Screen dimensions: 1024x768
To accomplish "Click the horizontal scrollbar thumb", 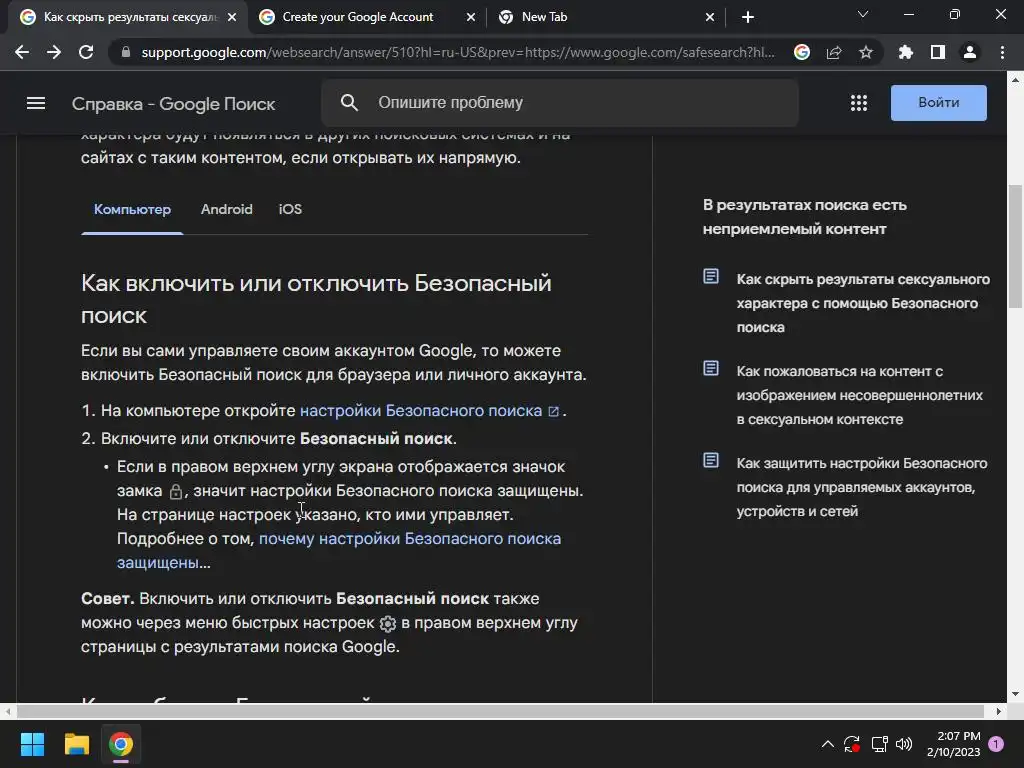I will [500, 711].
